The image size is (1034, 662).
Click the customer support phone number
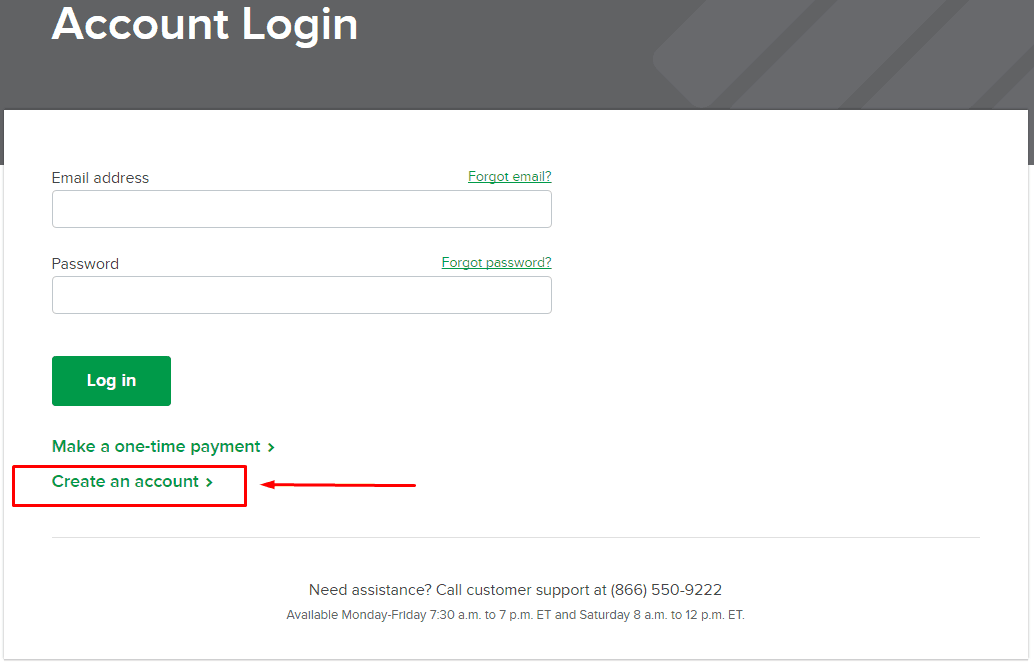tap(664, 589)
